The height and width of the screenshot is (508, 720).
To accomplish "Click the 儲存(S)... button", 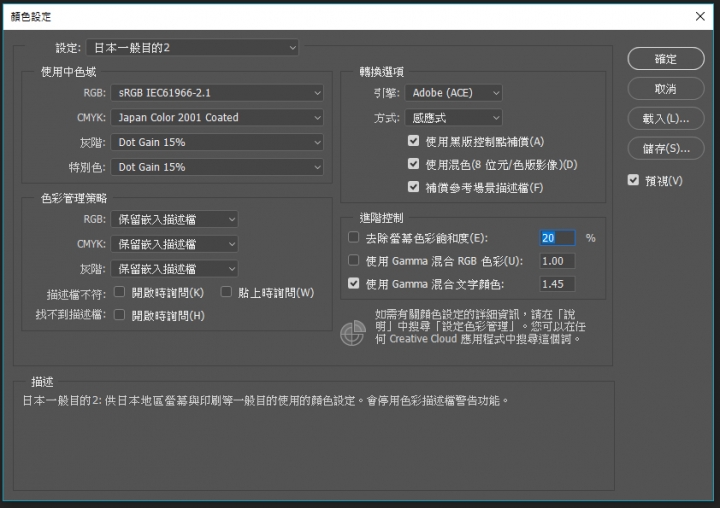I will (x=665, y=148).
